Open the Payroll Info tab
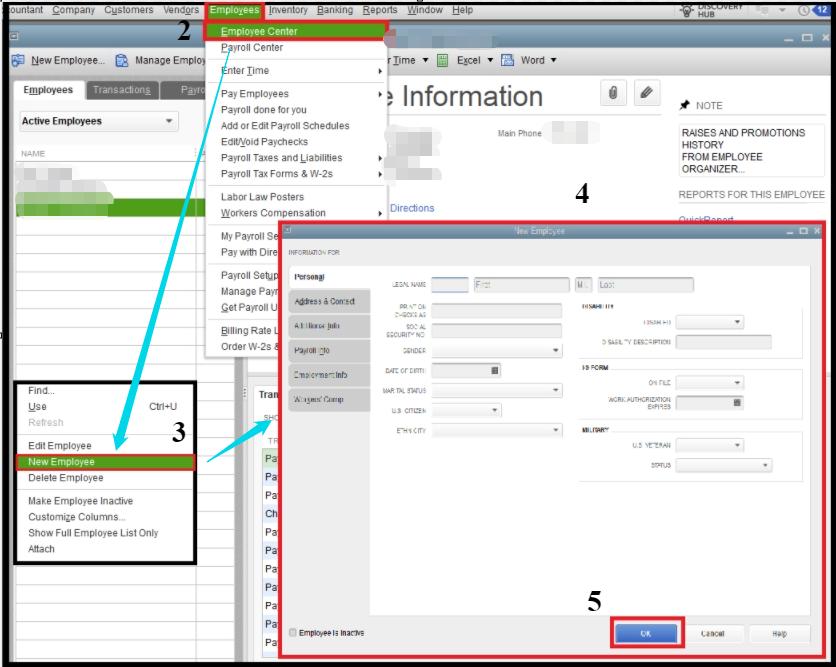 point(329,350)
